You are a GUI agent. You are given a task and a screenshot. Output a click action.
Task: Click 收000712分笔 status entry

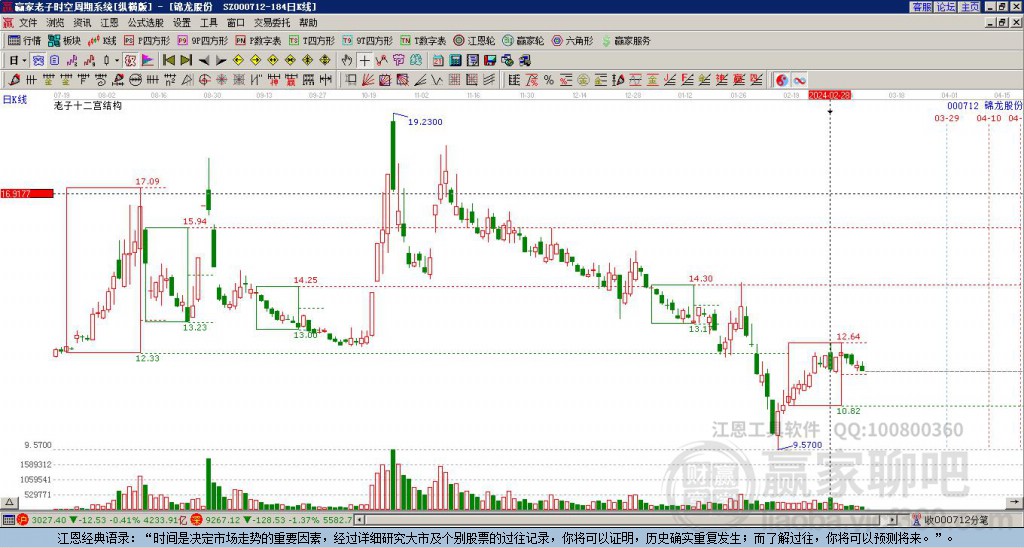(x=950, y=520)
